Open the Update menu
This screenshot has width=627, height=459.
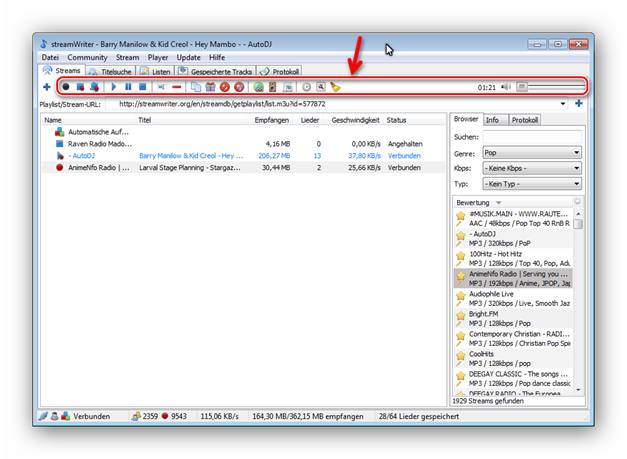pyautogui.click(x=188, y=58)
